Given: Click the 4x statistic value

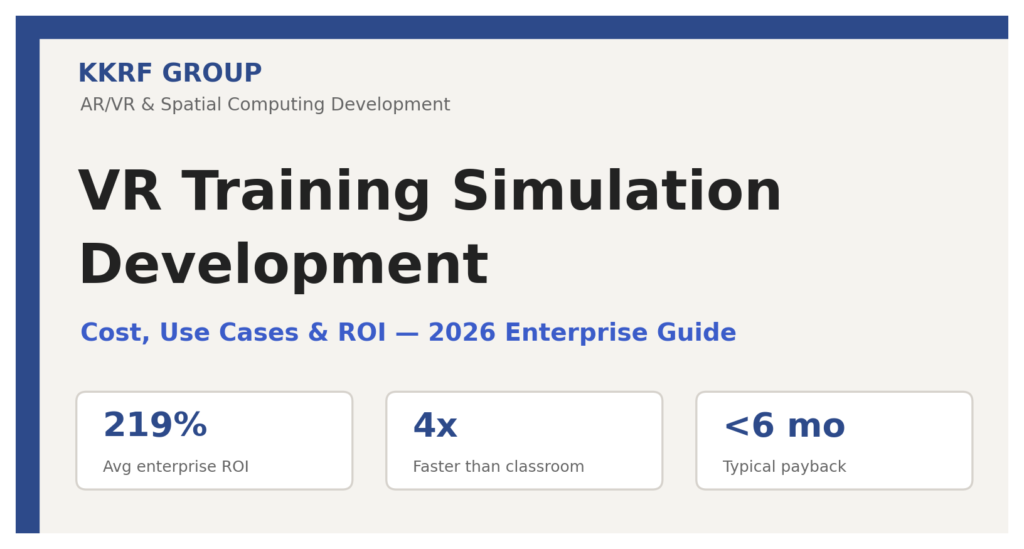Looking at the screenshot, I should click(x=435, y=425).
